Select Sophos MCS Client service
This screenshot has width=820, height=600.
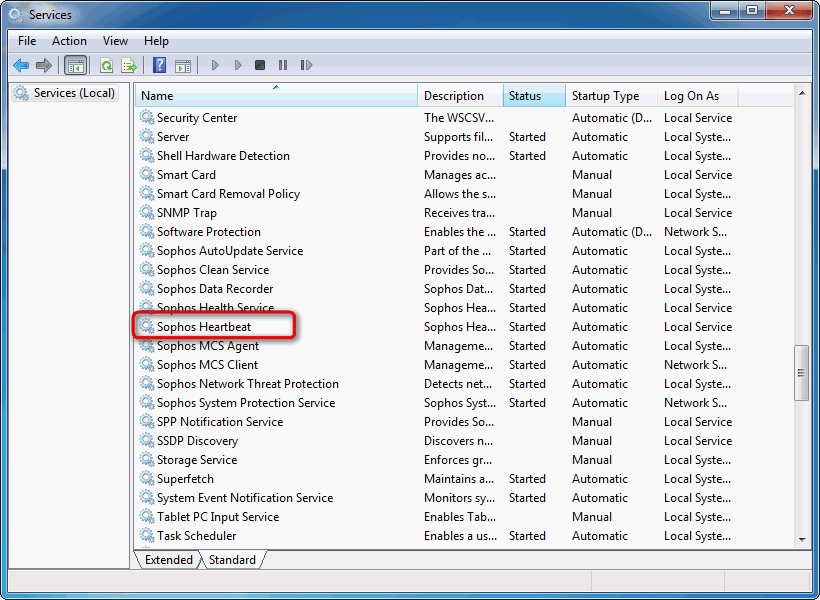tap(208, 365)
